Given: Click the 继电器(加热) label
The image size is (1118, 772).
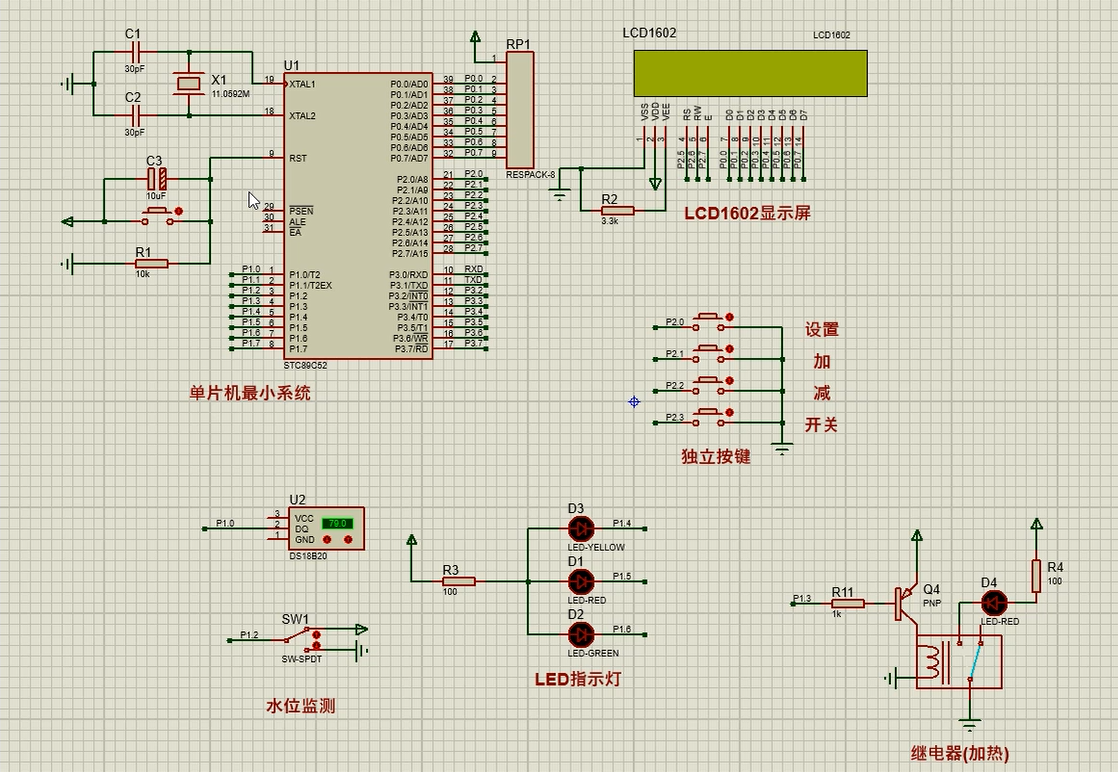Looking at the screenshot, I should [x=960, y=753].
